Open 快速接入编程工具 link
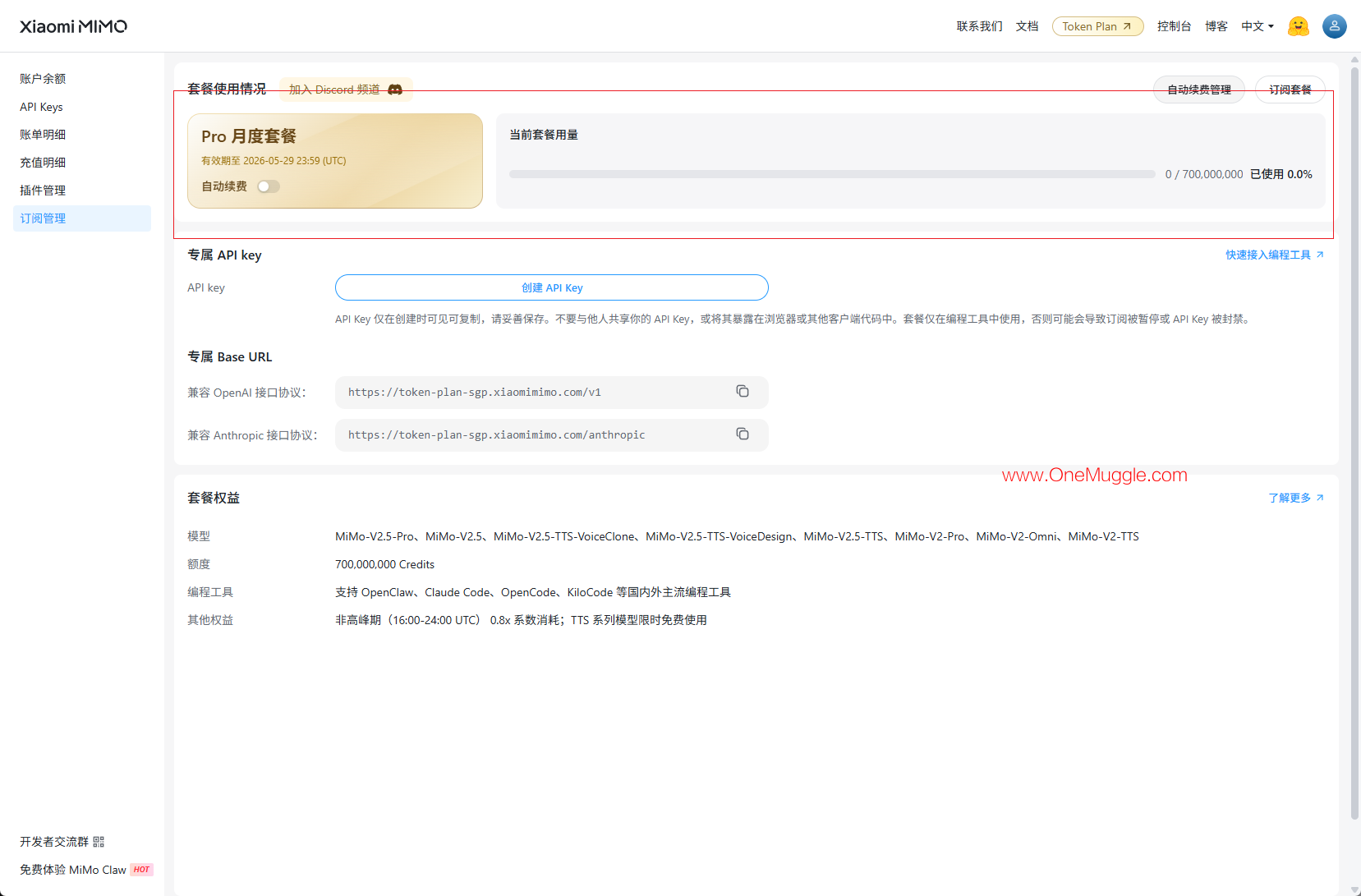Viewport: 1361px width, 896px height. point(1275,255)
